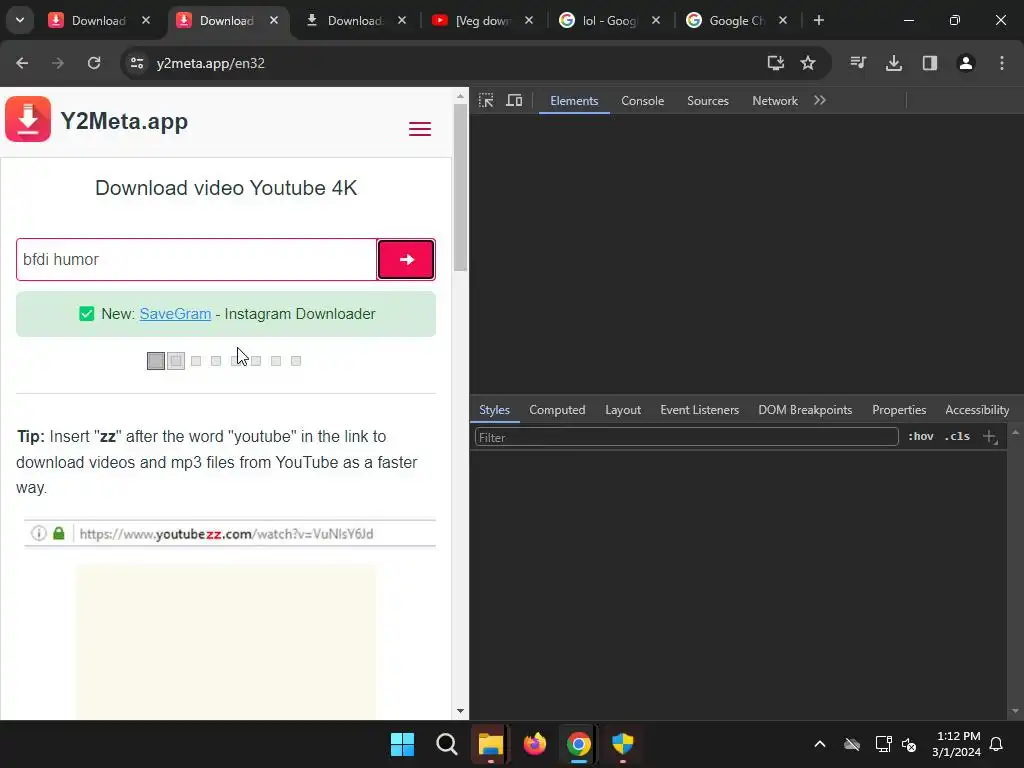Click the page vertical scrollbar thumb
Image resolution: width=1024 pixels, height=768 pixels.
point(460,186)
